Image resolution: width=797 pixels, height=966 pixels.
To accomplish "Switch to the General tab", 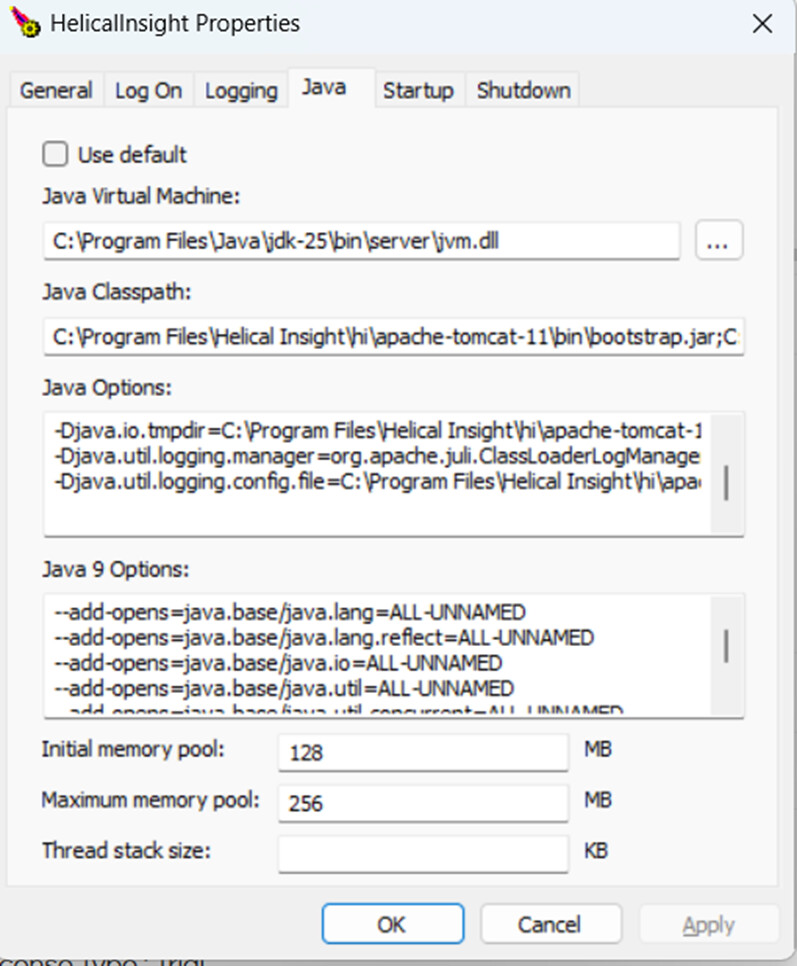I will tap(56, 90).
